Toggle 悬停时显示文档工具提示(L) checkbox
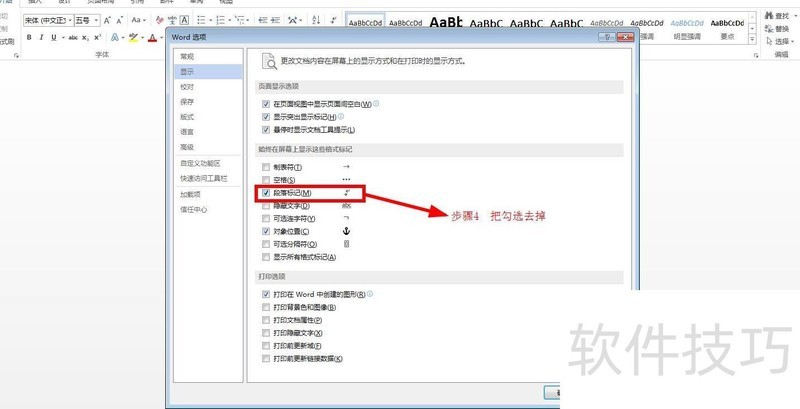 click(265, 130)
